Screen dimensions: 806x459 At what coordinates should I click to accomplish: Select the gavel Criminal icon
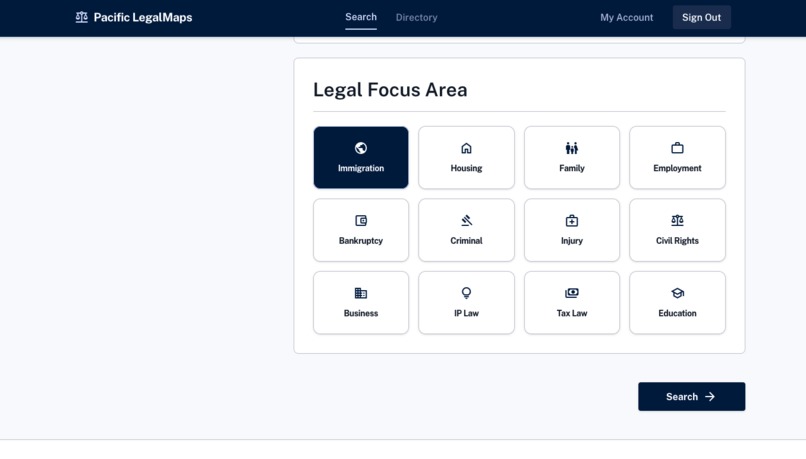click(x=466, y=221)
